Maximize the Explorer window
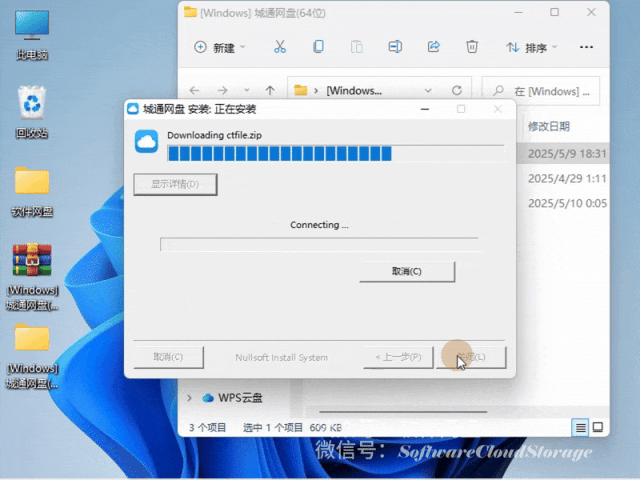This screenshot has width=640, height=480. pyautogui.click(x=554, y=12)
